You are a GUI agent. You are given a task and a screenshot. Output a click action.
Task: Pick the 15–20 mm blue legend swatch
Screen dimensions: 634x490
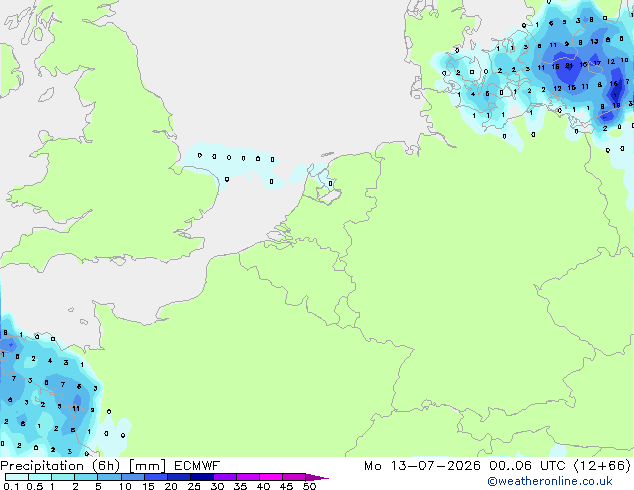tap(156, 477)
